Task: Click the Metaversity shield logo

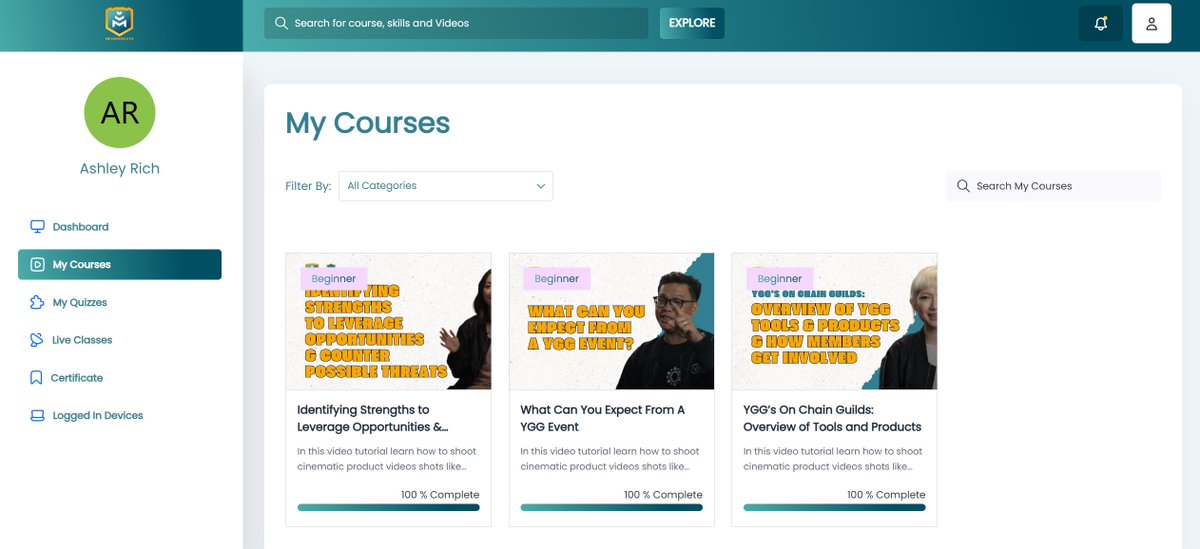Action: pos(120,23)
